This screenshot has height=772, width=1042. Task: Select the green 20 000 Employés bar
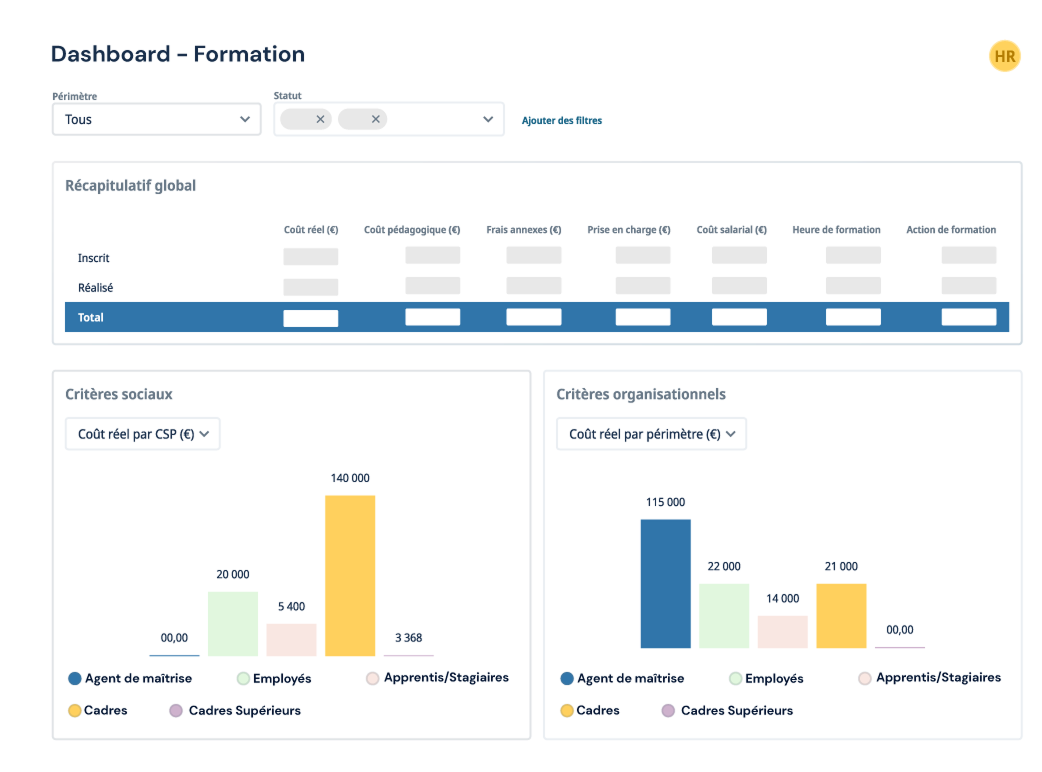(233, 623)
